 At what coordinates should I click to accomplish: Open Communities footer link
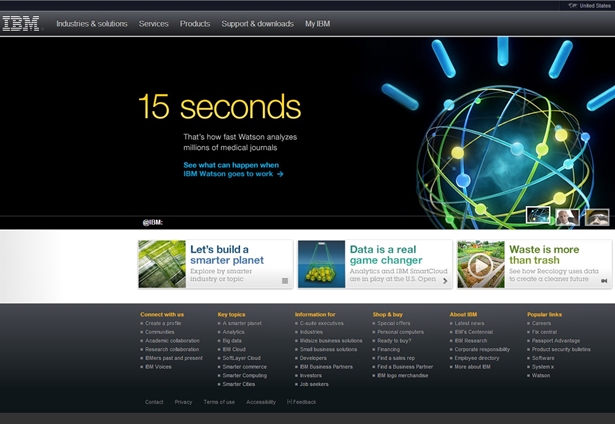click(160, 332)
